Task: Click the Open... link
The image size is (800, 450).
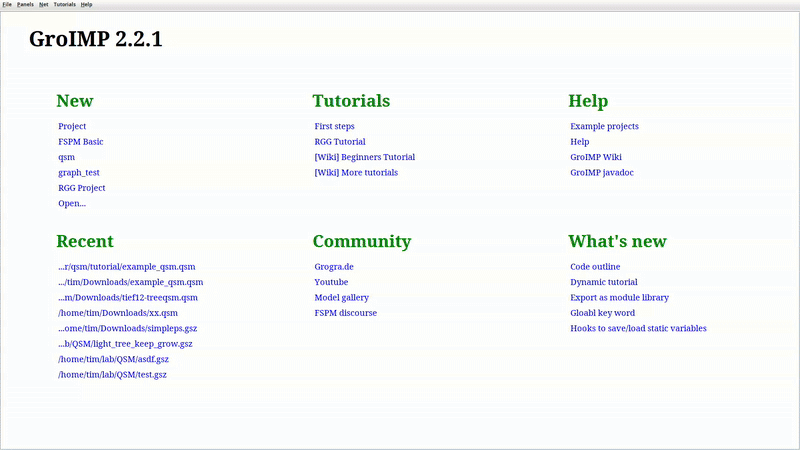Action: 72,203
